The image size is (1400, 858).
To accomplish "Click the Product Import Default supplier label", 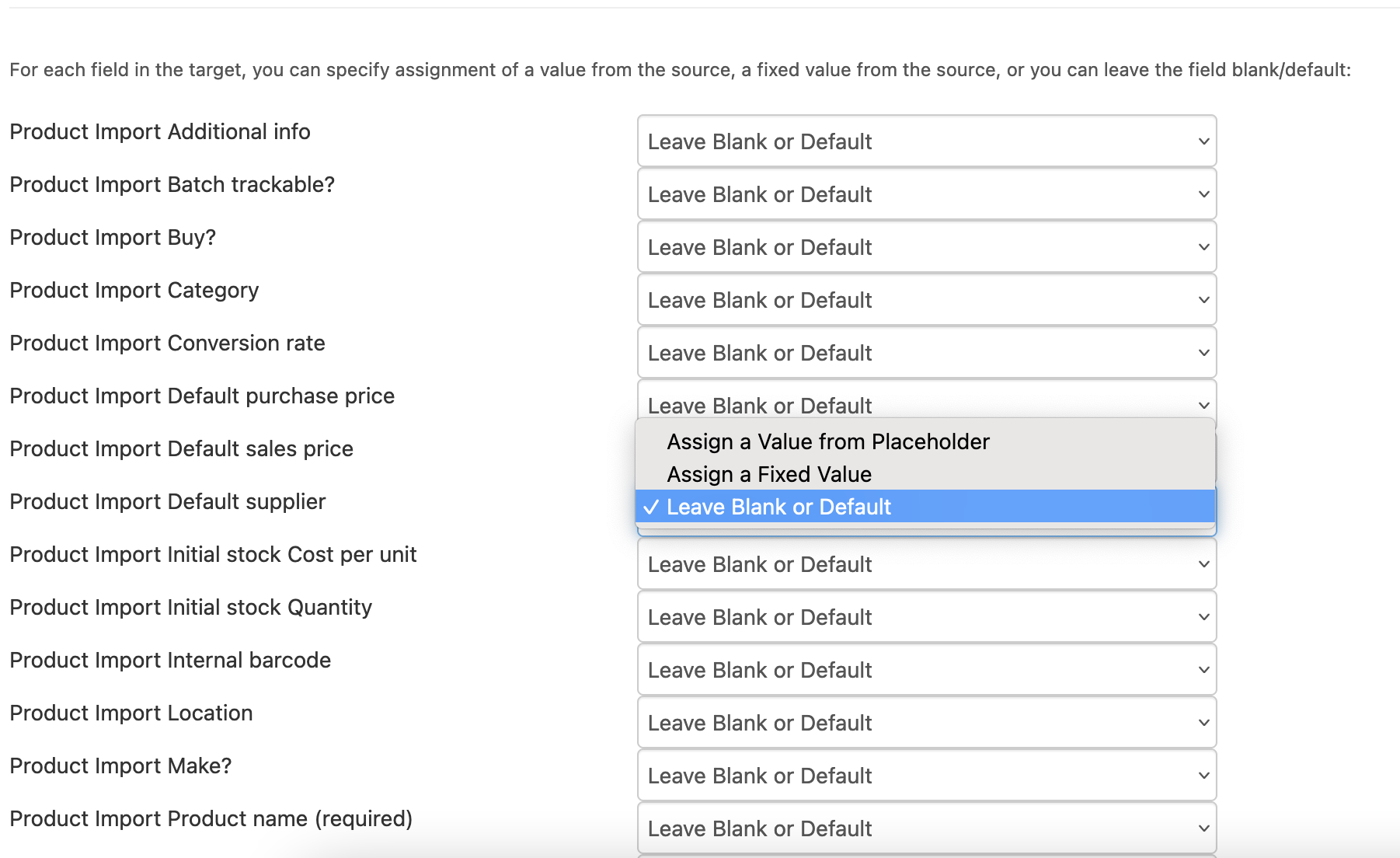I will [168, 502].
